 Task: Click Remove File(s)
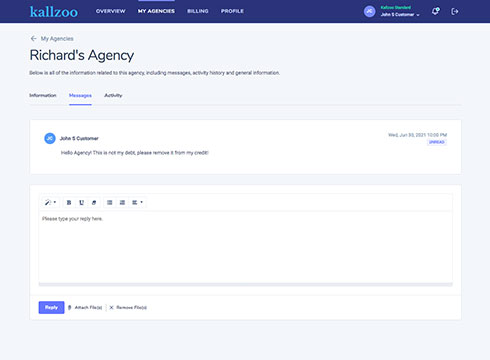(x=128, y=307)
